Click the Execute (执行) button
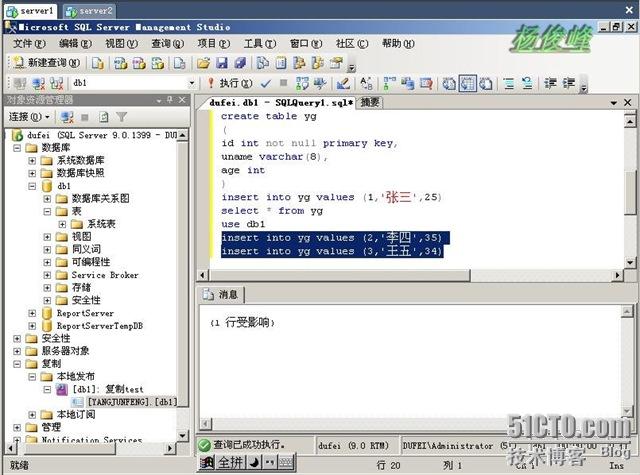Viewport: 640px width, 475px height. tap(230, 83)
